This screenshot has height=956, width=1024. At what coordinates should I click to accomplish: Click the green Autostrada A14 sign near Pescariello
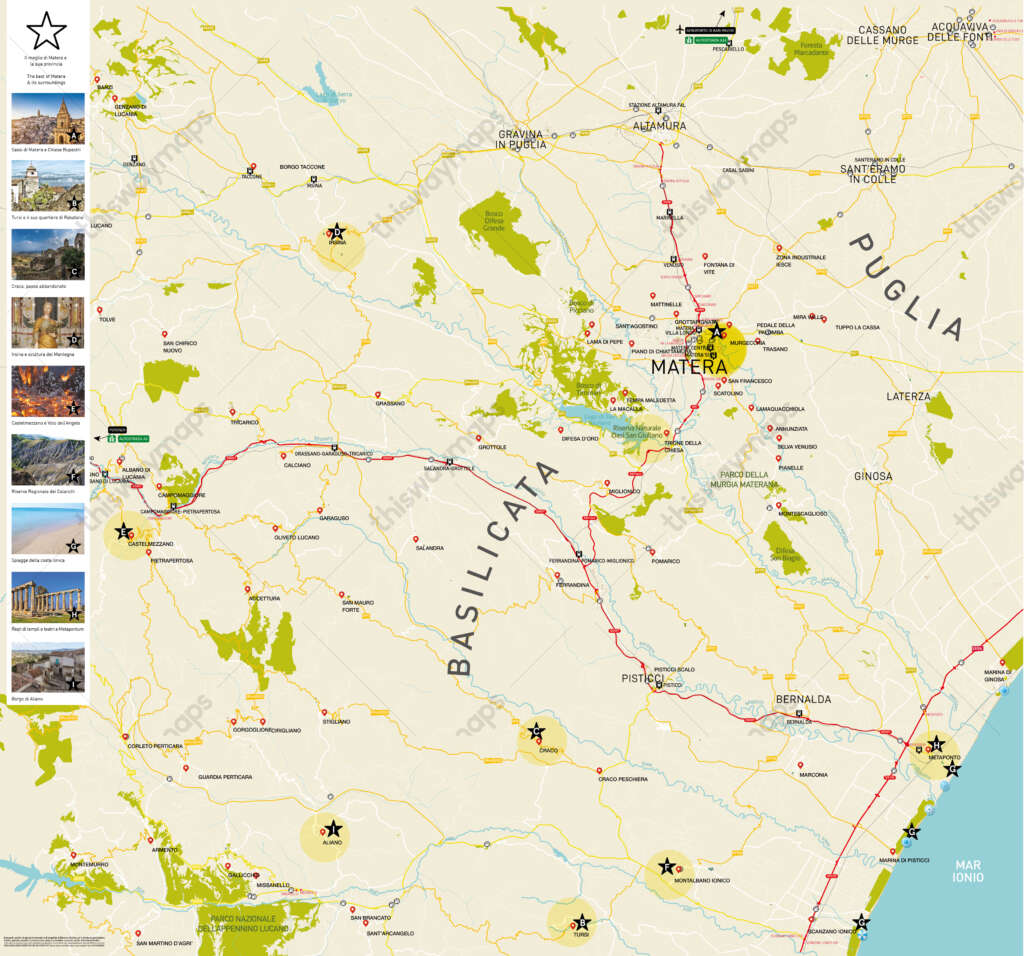point(706,40)
